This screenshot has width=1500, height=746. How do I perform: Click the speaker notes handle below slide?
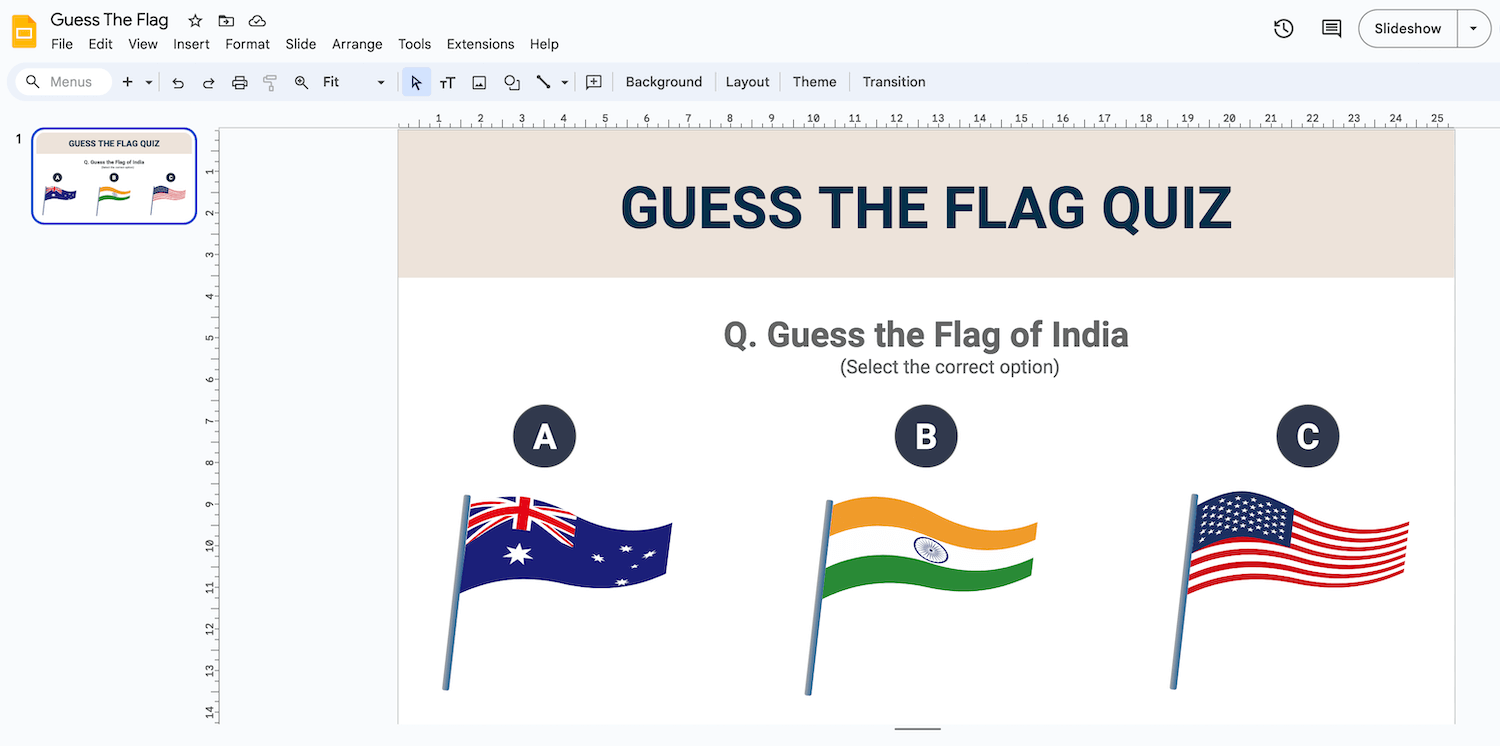pos(918,729)
